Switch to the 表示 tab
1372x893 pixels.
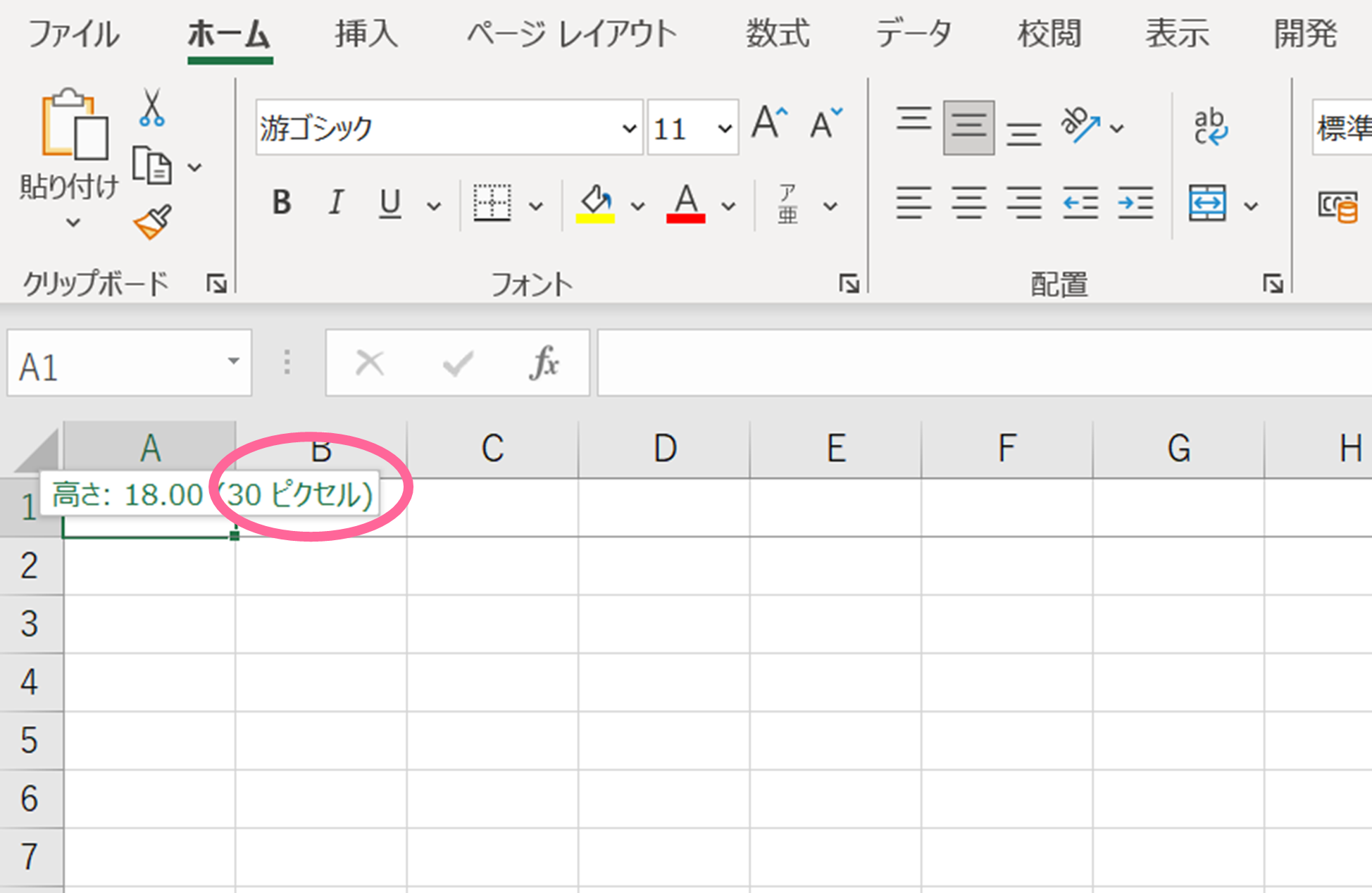coord(1177,34)
